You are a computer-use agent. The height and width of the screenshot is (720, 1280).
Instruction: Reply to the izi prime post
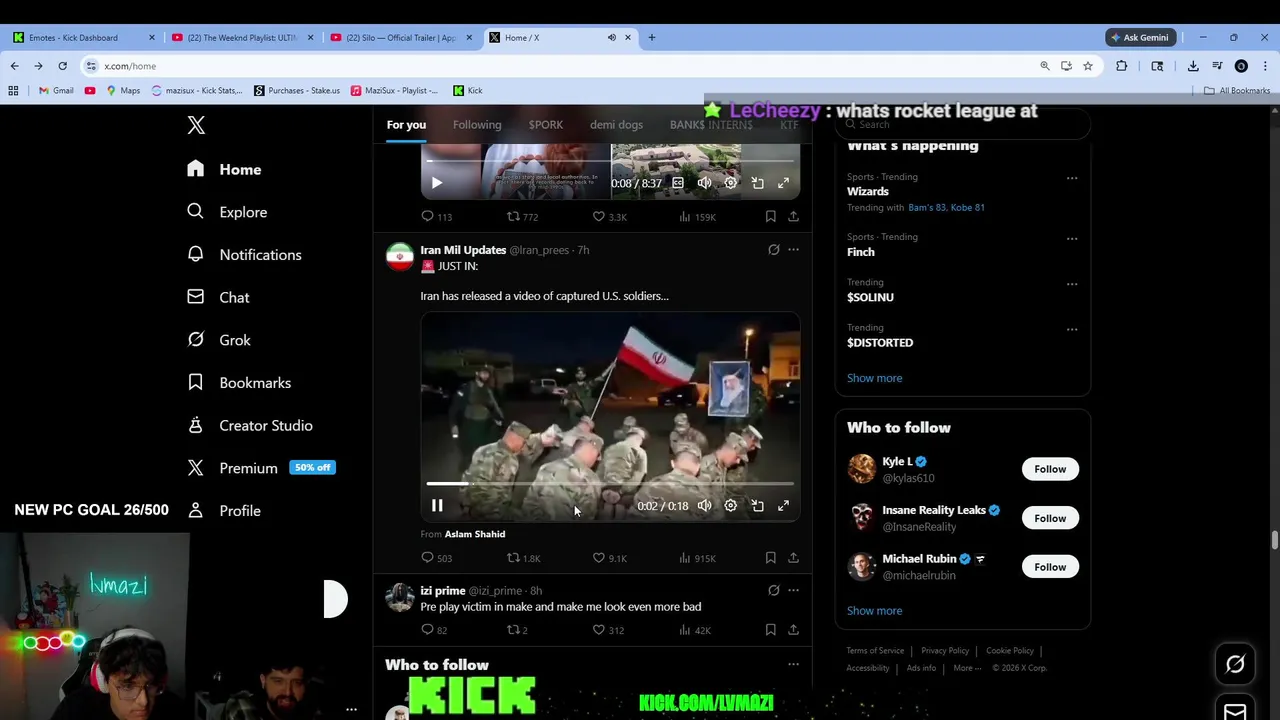[x=434, y=630]
